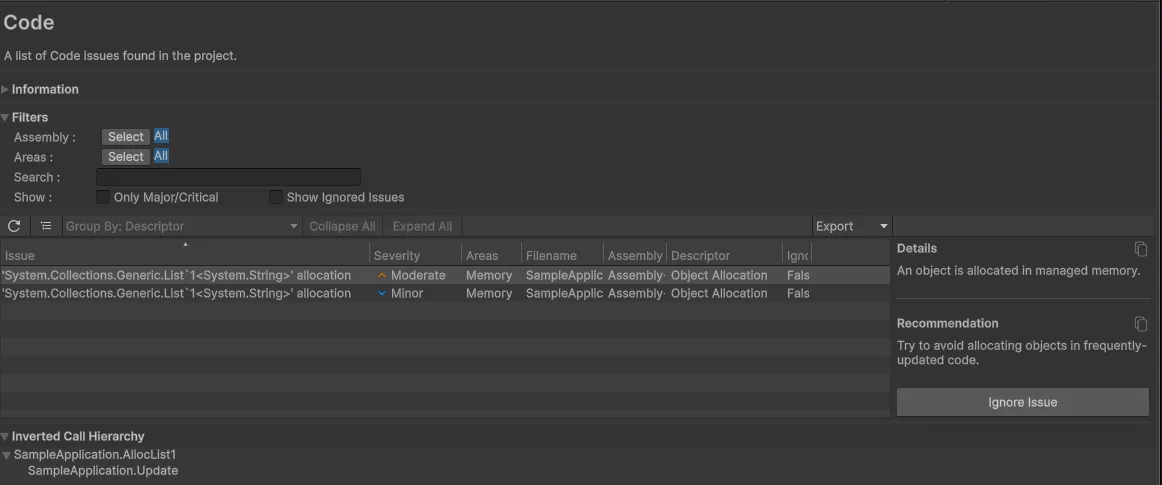Click the Minor severity arrow icon

381,294
